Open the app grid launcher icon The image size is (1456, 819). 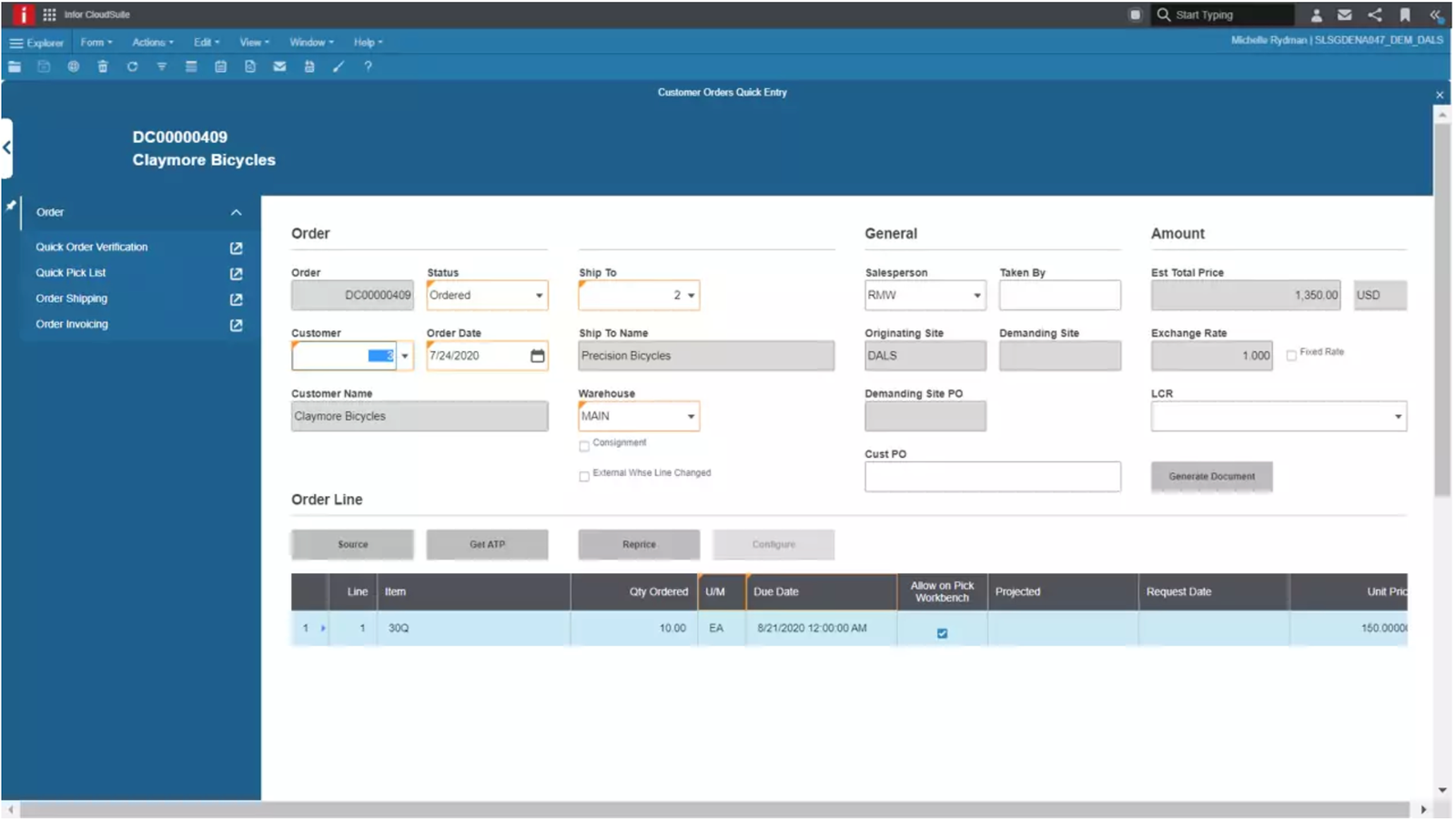tap(49, 15)
